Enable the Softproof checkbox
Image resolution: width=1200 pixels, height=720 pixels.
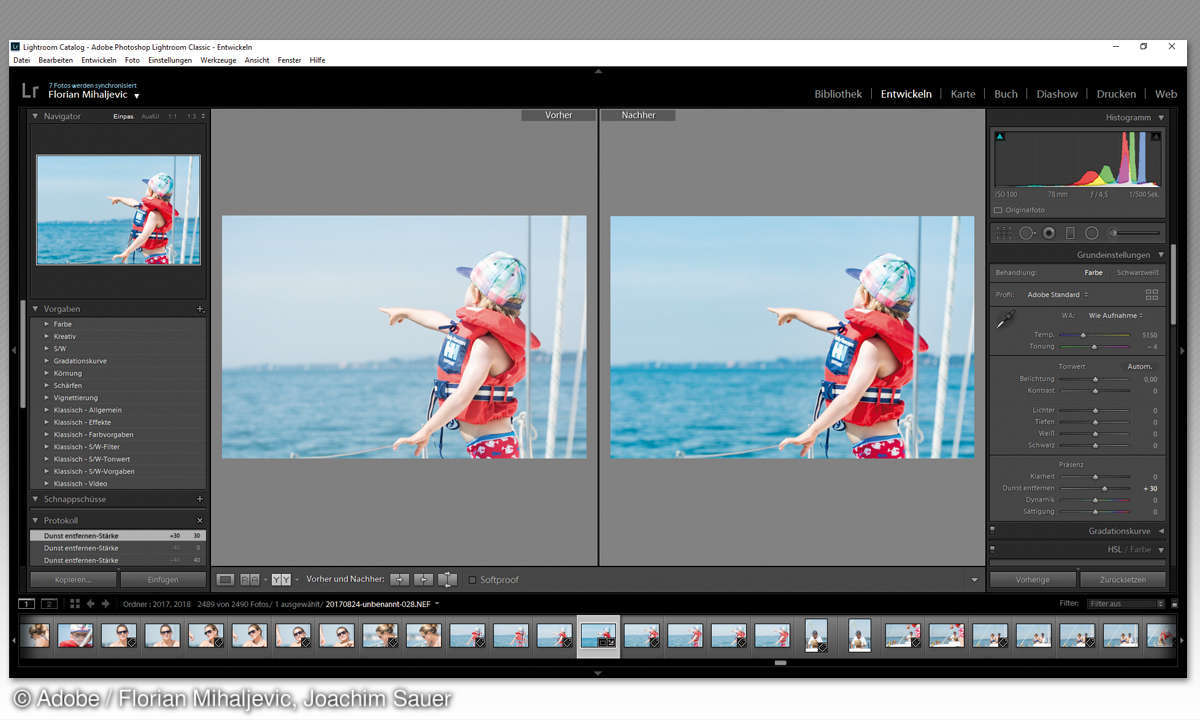tap(472, 580)
